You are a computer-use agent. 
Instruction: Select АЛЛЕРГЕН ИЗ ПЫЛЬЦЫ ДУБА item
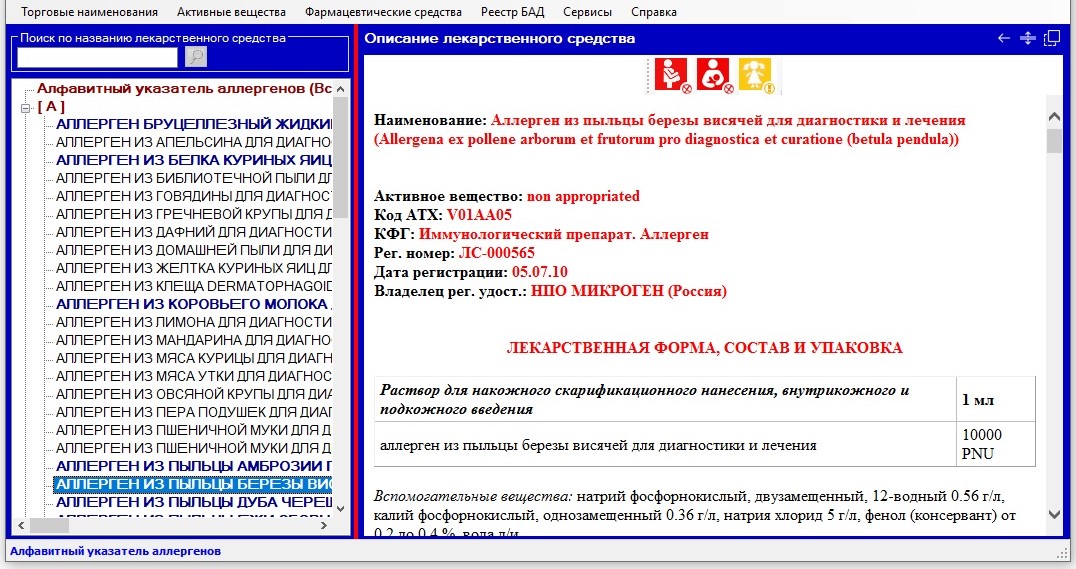[x=194, y=502]
